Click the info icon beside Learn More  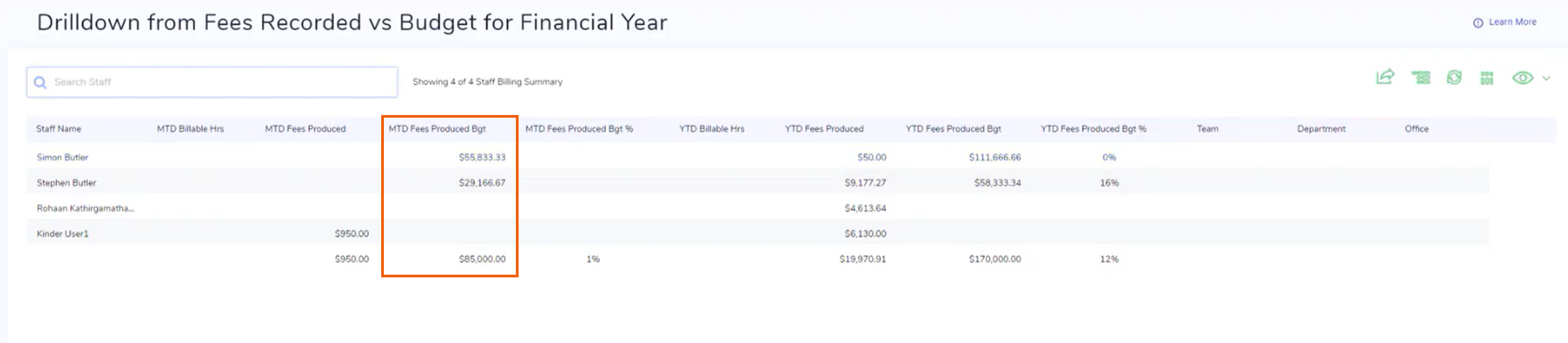pyautogui.click(x=1478, y=22)
